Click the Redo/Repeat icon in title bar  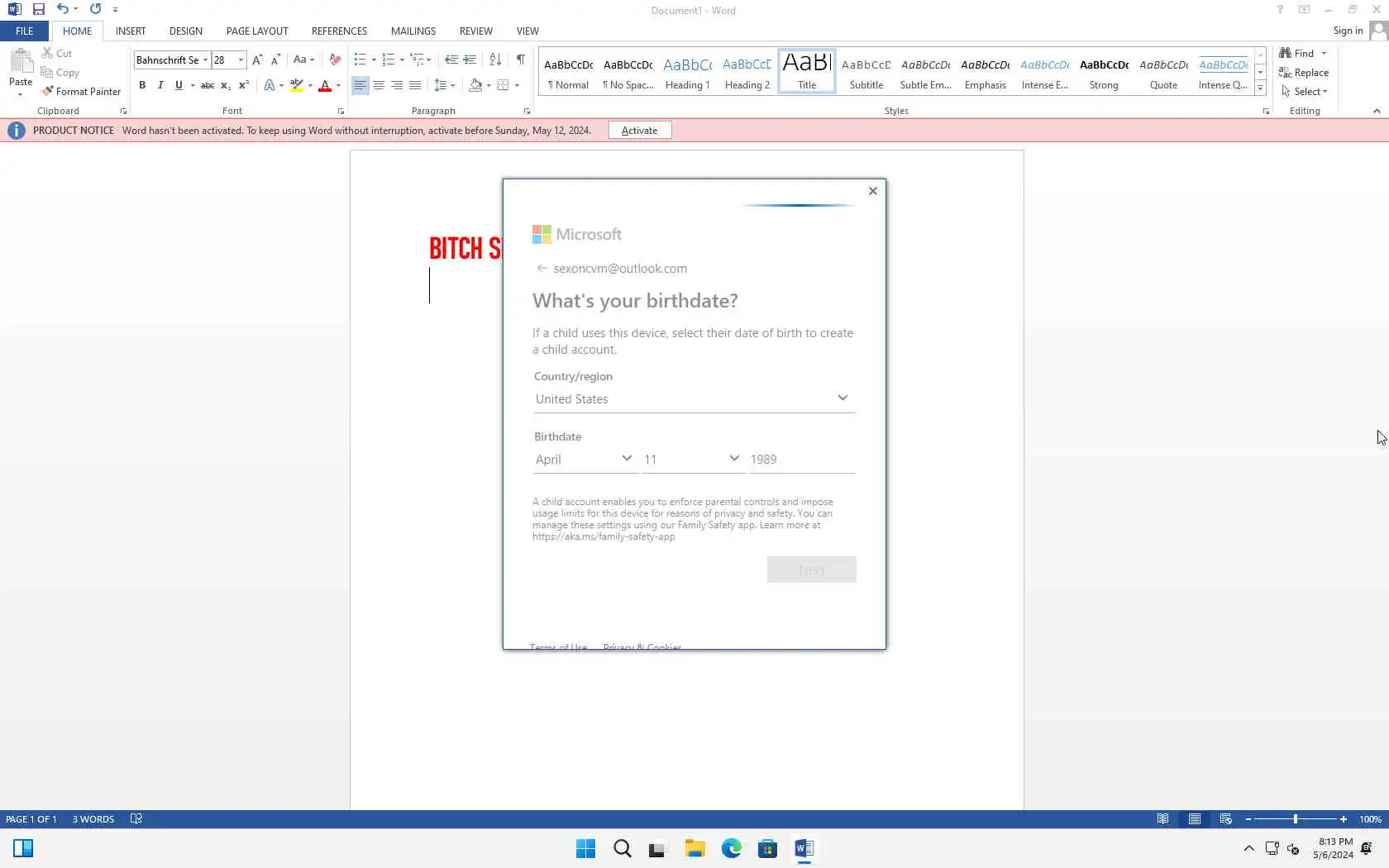tap(95, 9)
